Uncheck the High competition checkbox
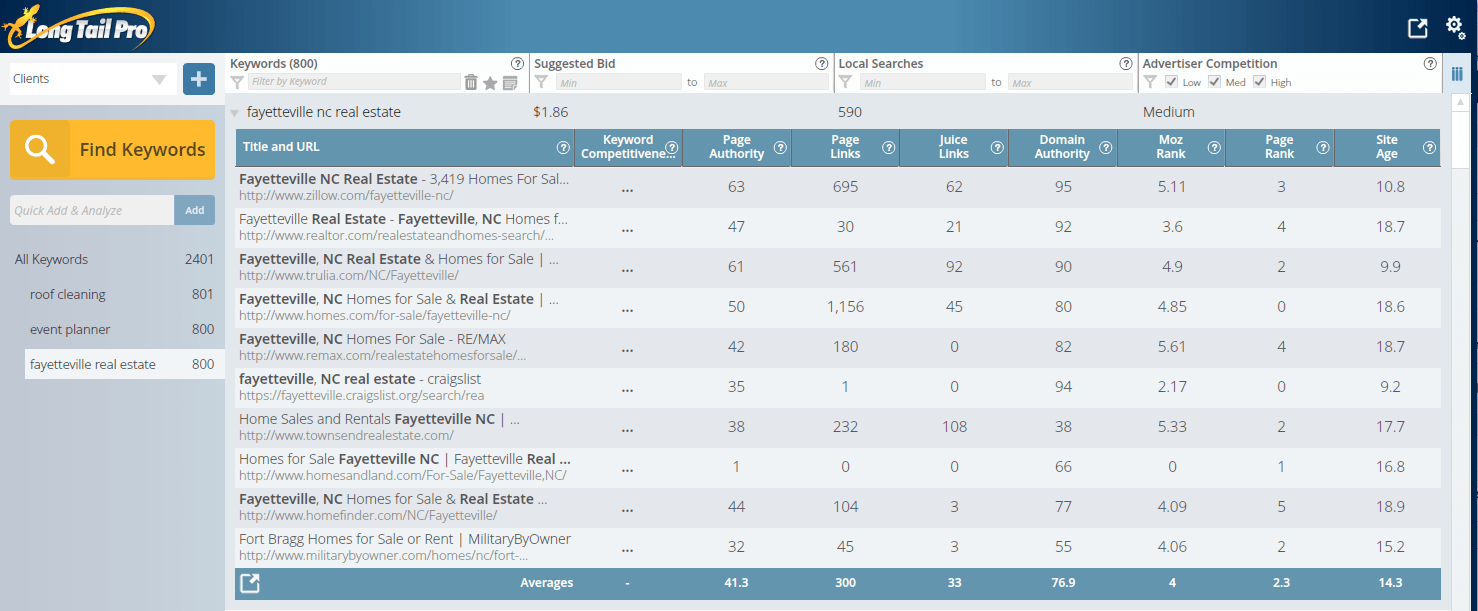 pos(1259,82)
